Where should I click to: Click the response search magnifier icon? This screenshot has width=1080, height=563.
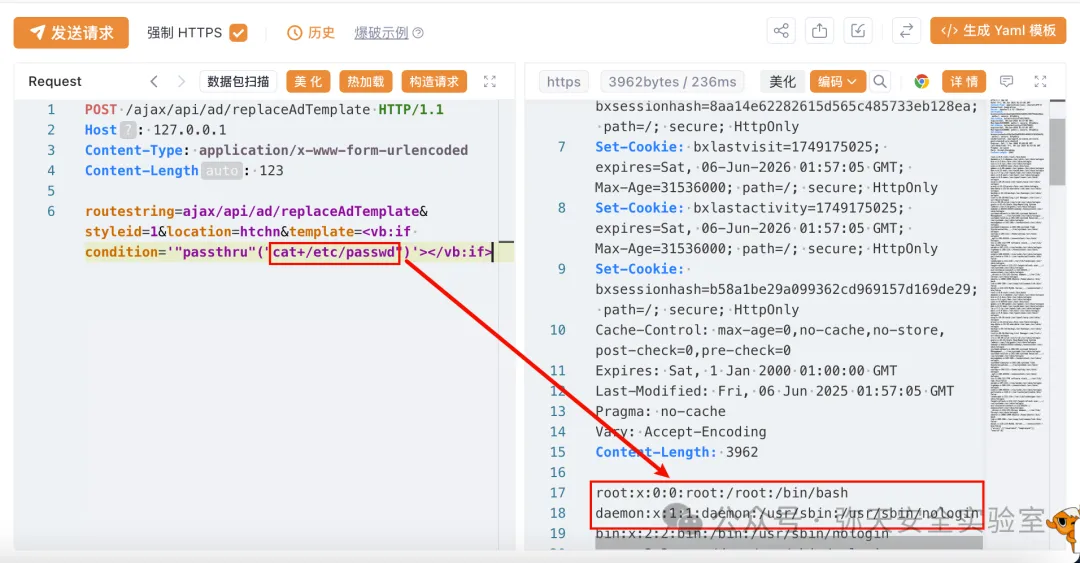pos(880,81)
